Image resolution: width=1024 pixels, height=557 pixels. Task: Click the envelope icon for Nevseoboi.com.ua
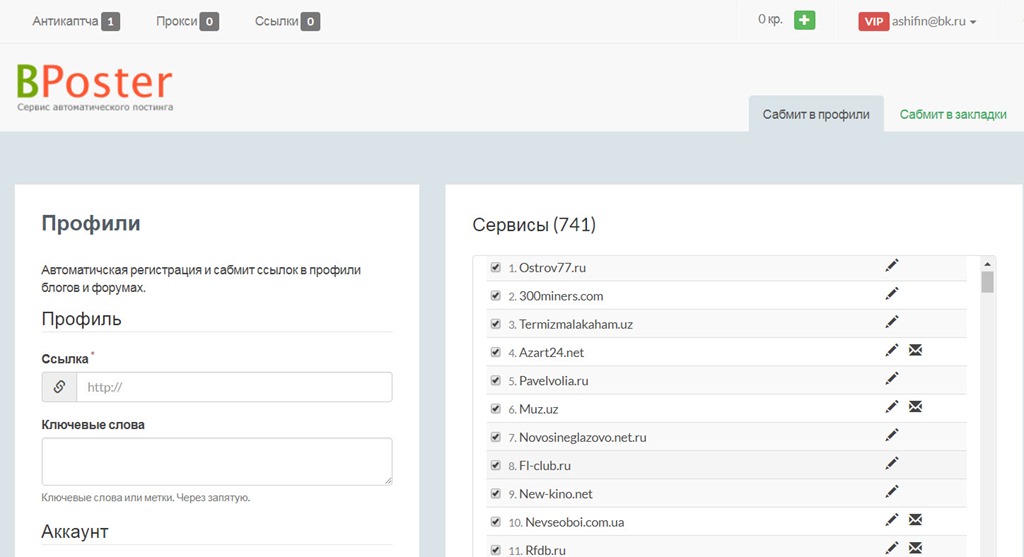coord(915,520)
